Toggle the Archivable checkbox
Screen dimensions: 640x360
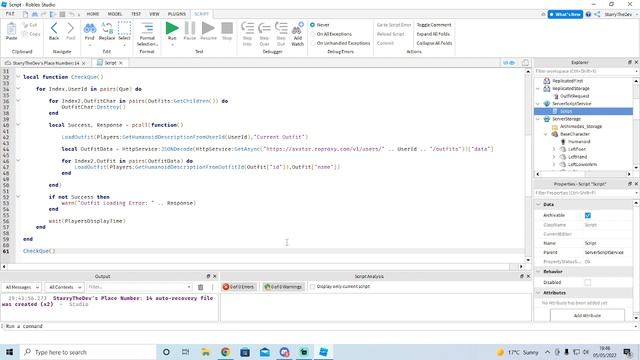(588, 215)
